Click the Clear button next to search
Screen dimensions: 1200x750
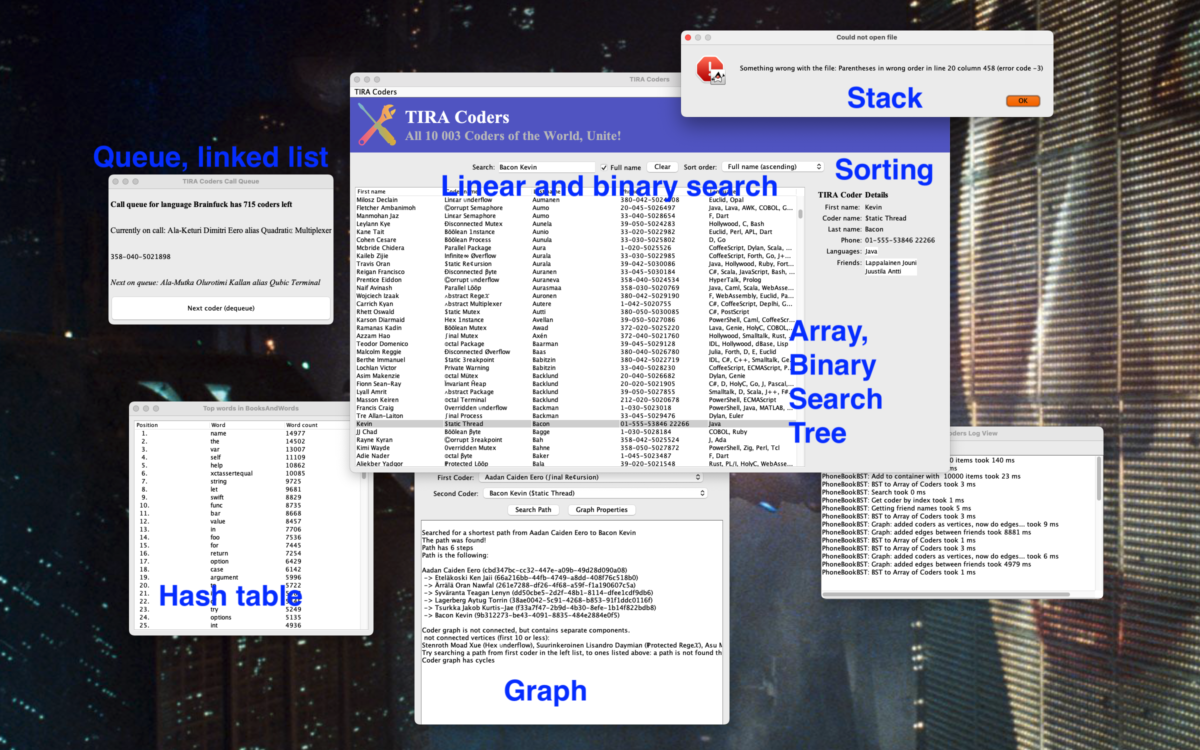coord(661,167)
